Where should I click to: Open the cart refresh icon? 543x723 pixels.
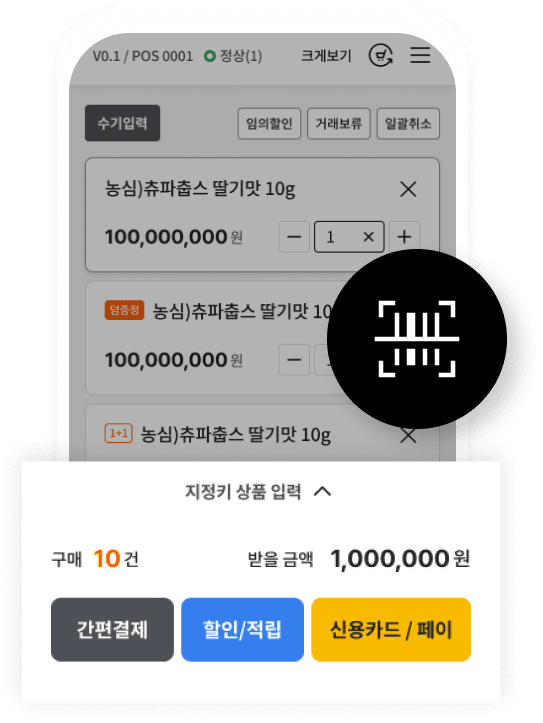(381, 55)
